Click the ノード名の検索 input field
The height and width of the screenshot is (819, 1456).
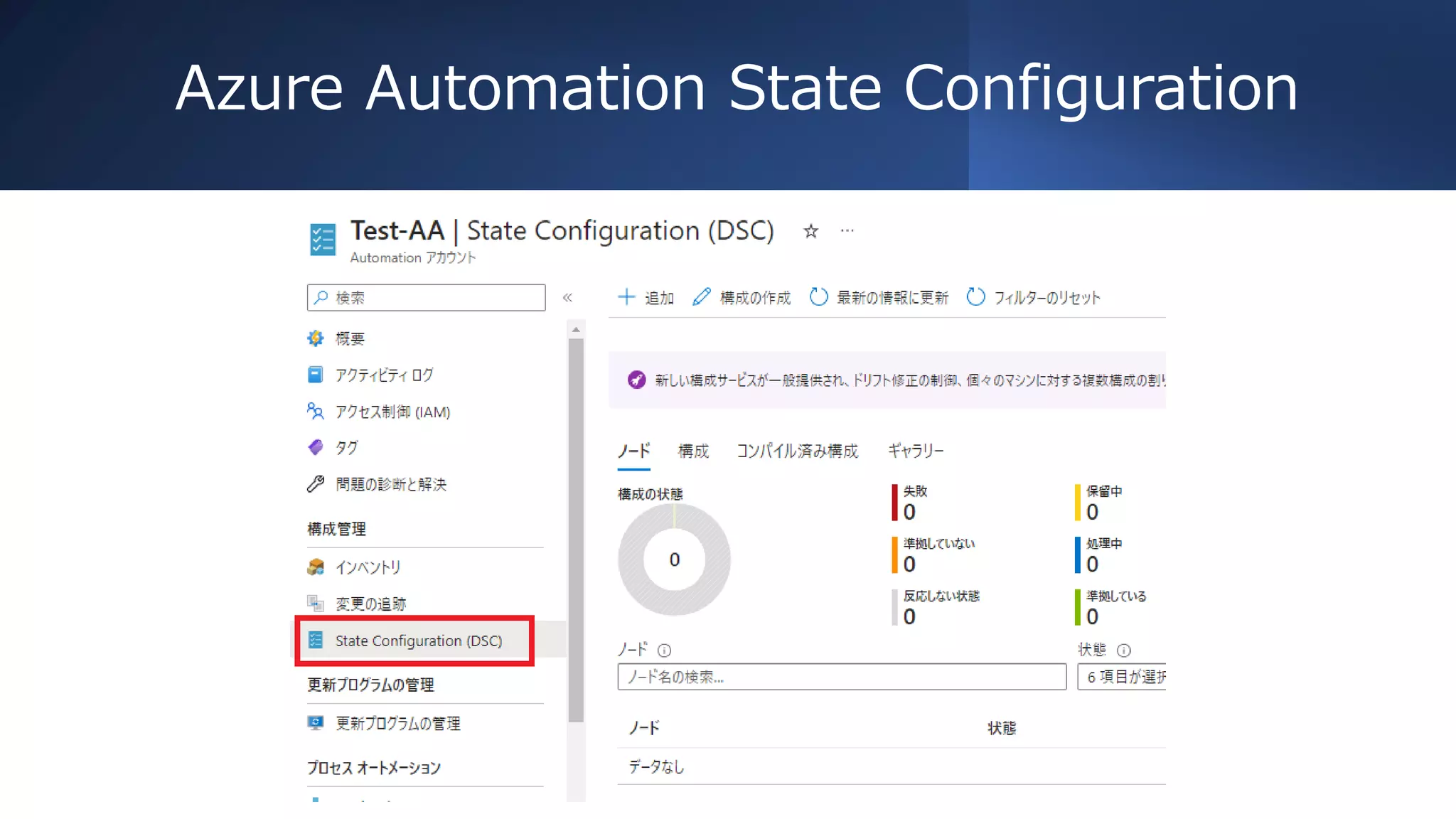(x=842, y=677)
